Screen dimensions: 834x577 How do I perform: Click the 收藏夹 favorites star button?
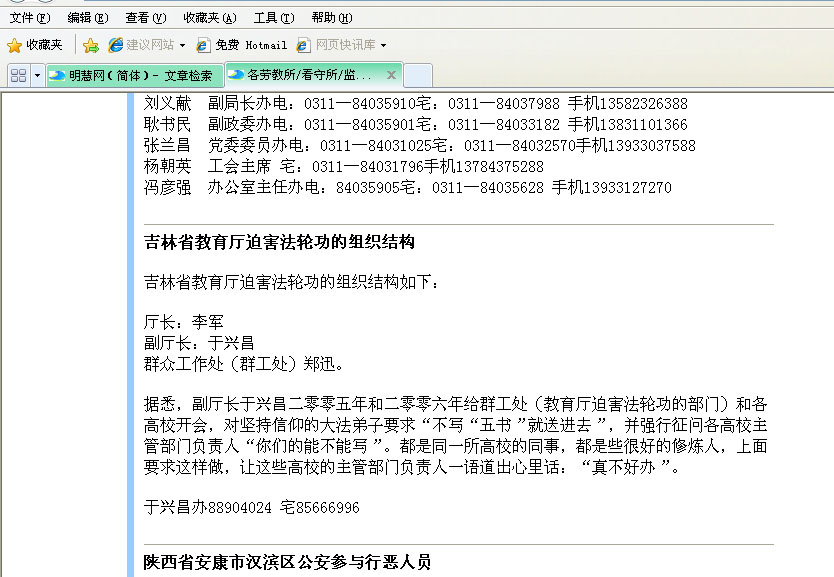click(x=35, y=45)
